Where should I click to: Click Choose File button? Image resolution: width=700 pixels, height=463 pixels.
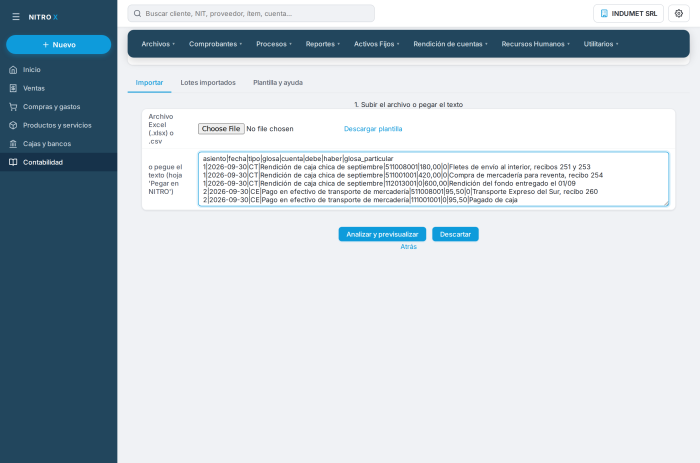click(x=221, y=129)
